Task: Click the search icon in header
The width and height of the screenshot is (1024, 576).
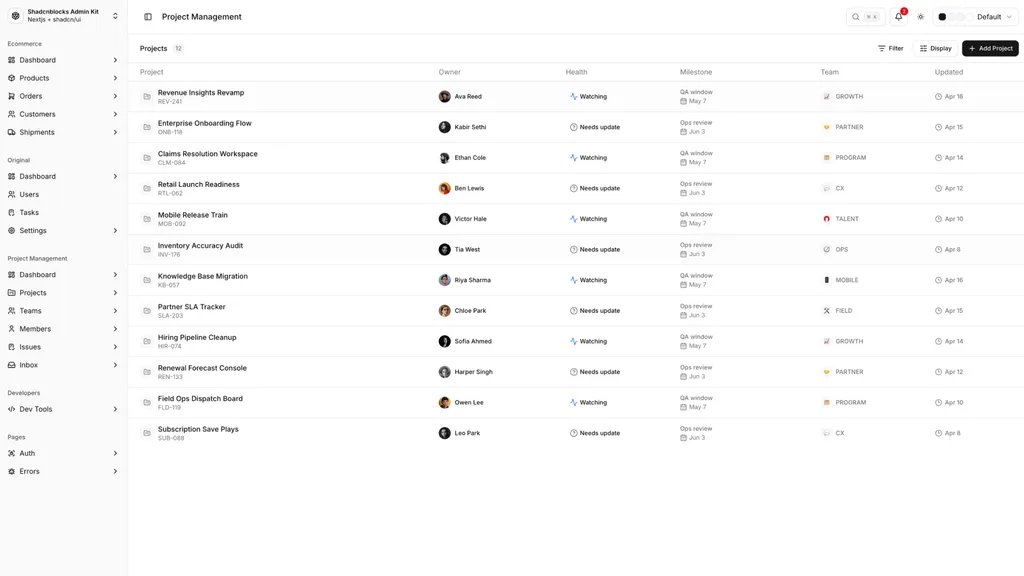Action: [856, 17]
